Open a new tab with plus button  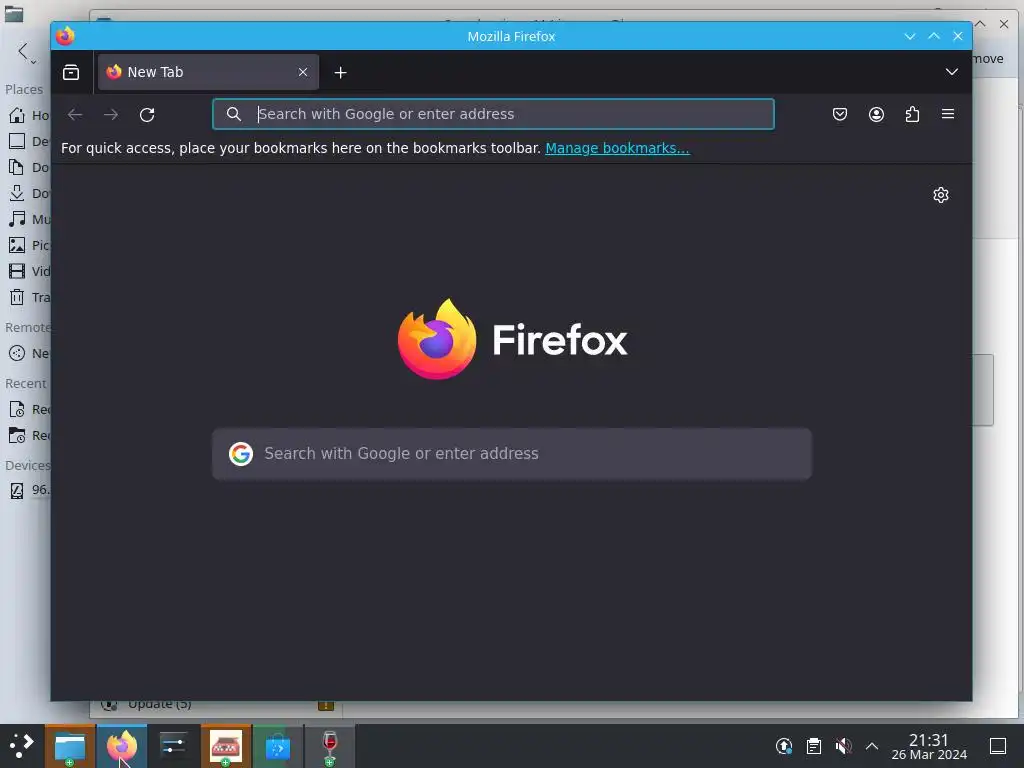pos(340,72)
